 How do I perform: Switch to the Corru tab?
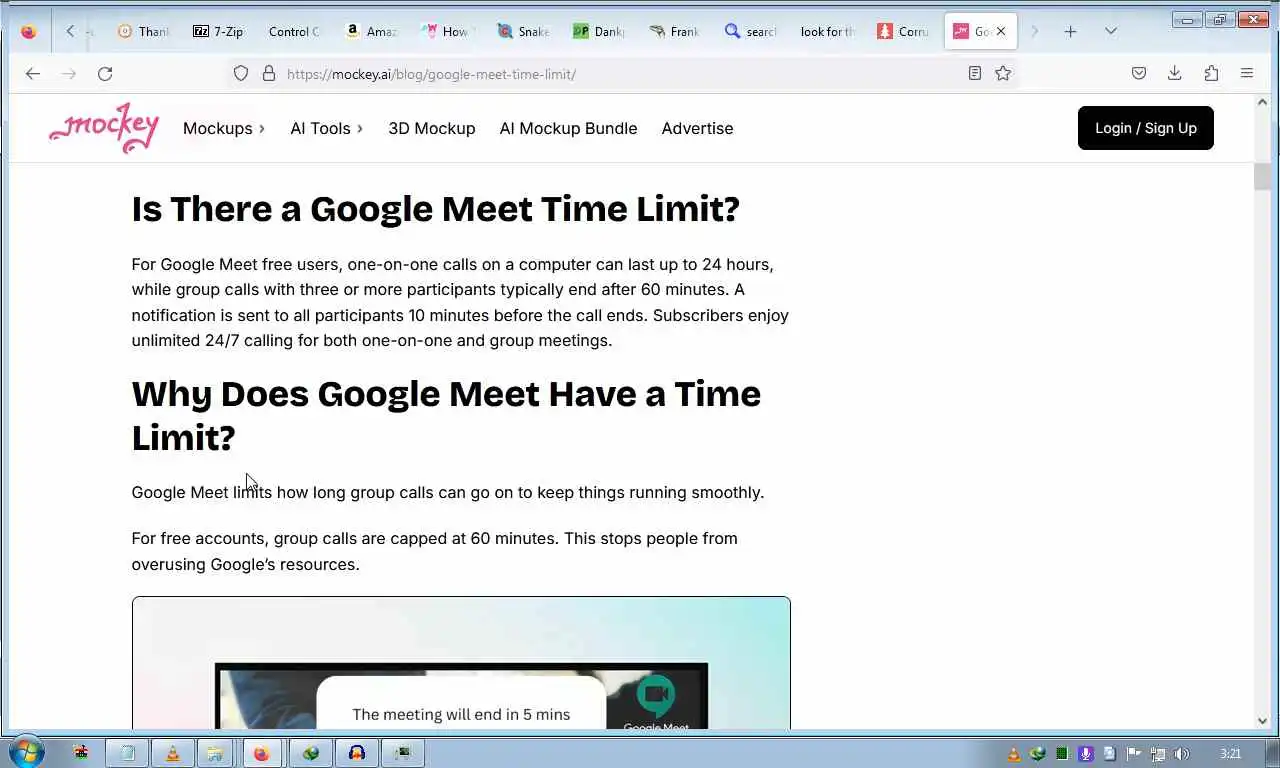(x=902, y=31)
